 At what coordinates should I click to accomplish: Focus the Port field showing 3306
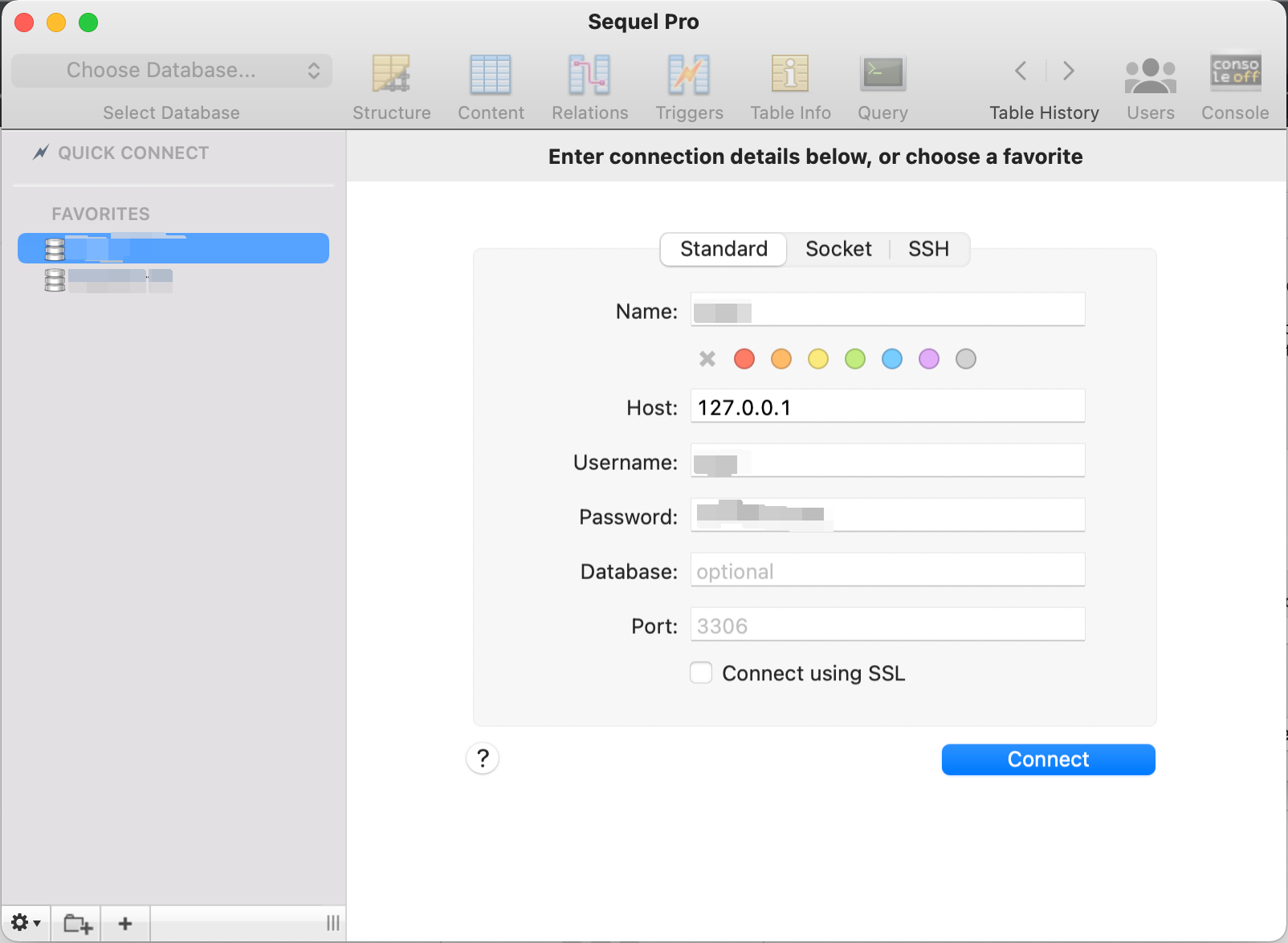click(887, 625)
